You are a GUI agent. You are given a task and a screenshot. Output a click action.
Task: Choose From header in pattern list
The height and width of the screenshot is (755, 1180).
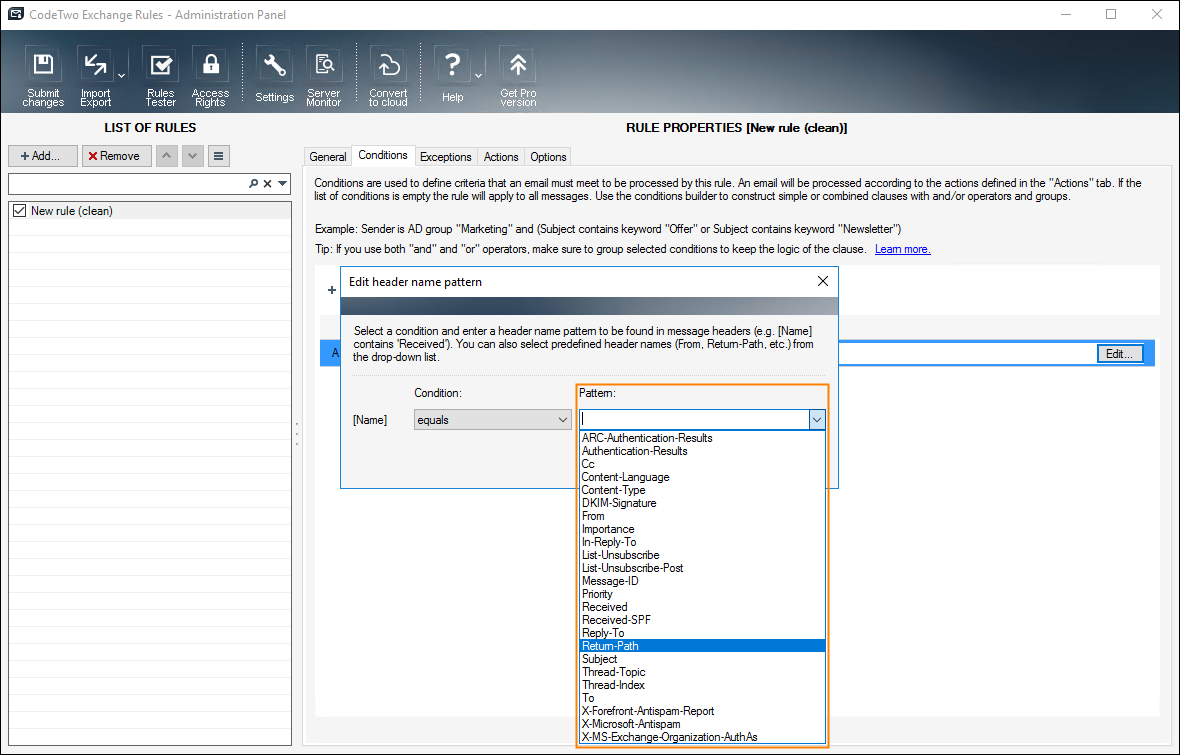pos(703,516)
